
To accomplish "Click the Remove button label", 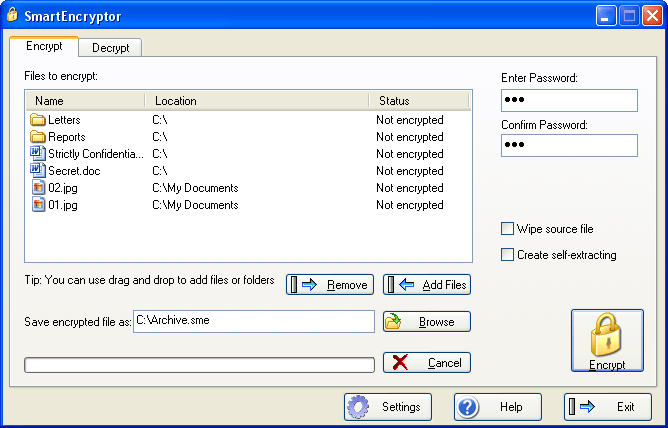I will [x=347, y=285].
